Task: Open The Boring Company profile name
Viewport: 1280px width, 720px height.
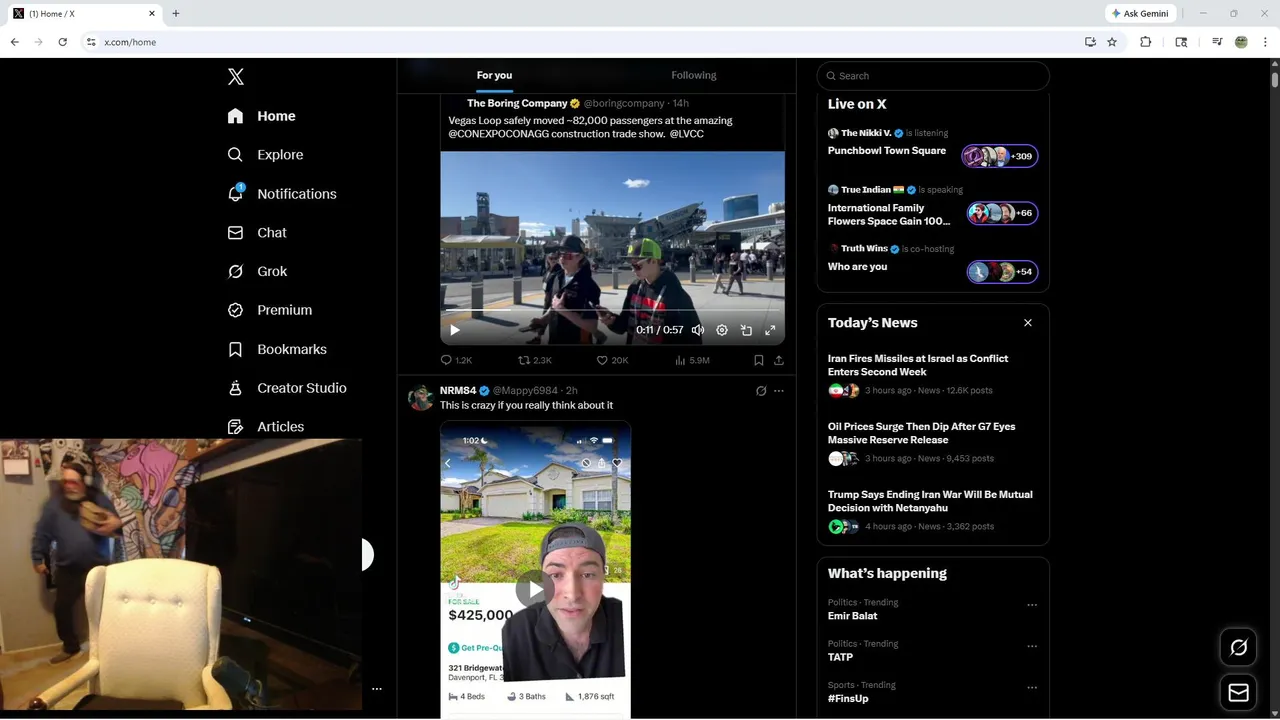Action: pyautogui.click(x=517, y=103)
